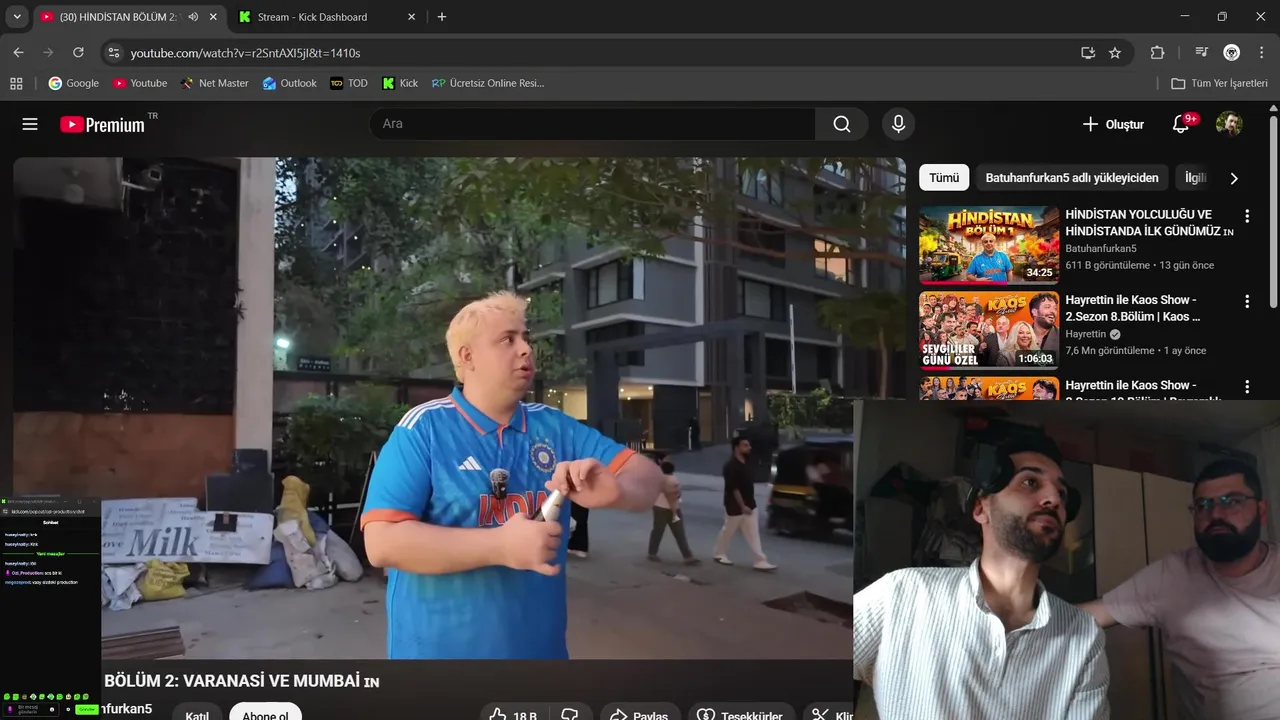Open options menu for Hindistan Yolculuğu video

(x=1246, y=216)
